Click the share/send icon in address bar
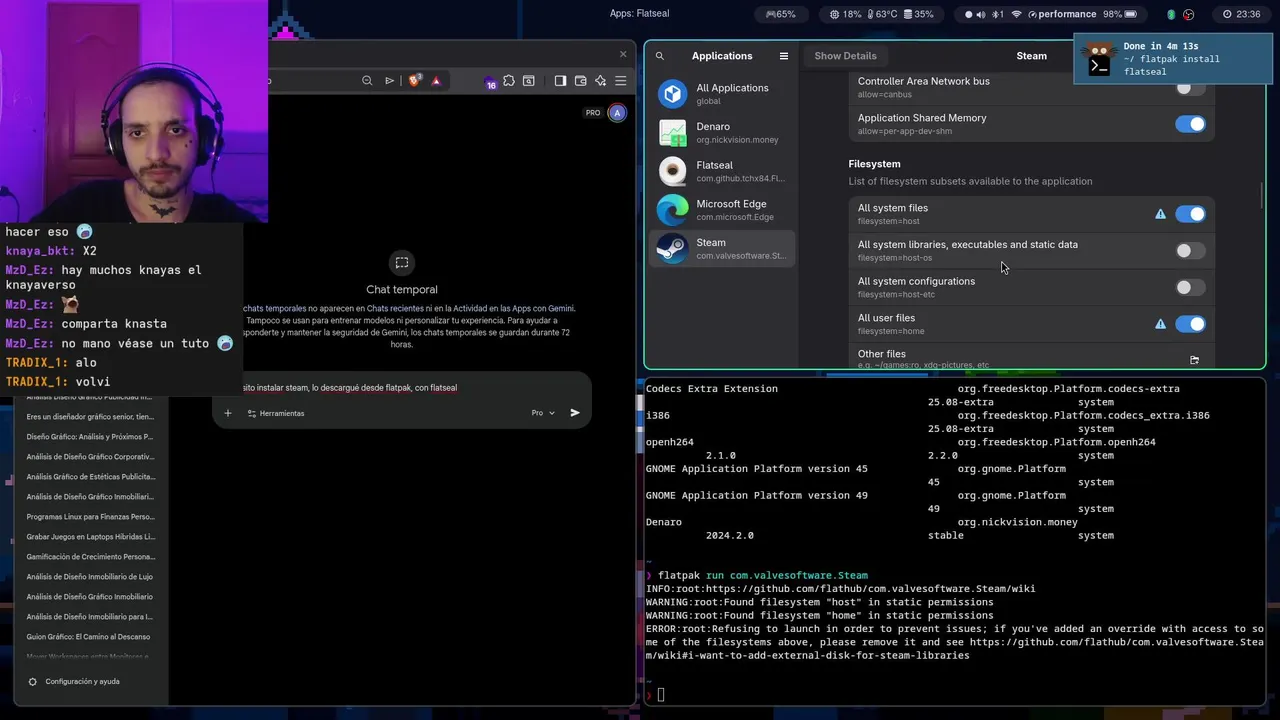Image resolution: width=1280 pixels, height=720 pixels. coord(390,81)
